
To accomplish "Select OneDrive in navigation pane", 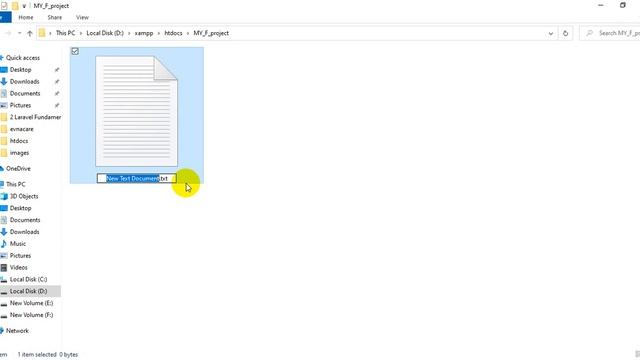I will pos(18,169).
